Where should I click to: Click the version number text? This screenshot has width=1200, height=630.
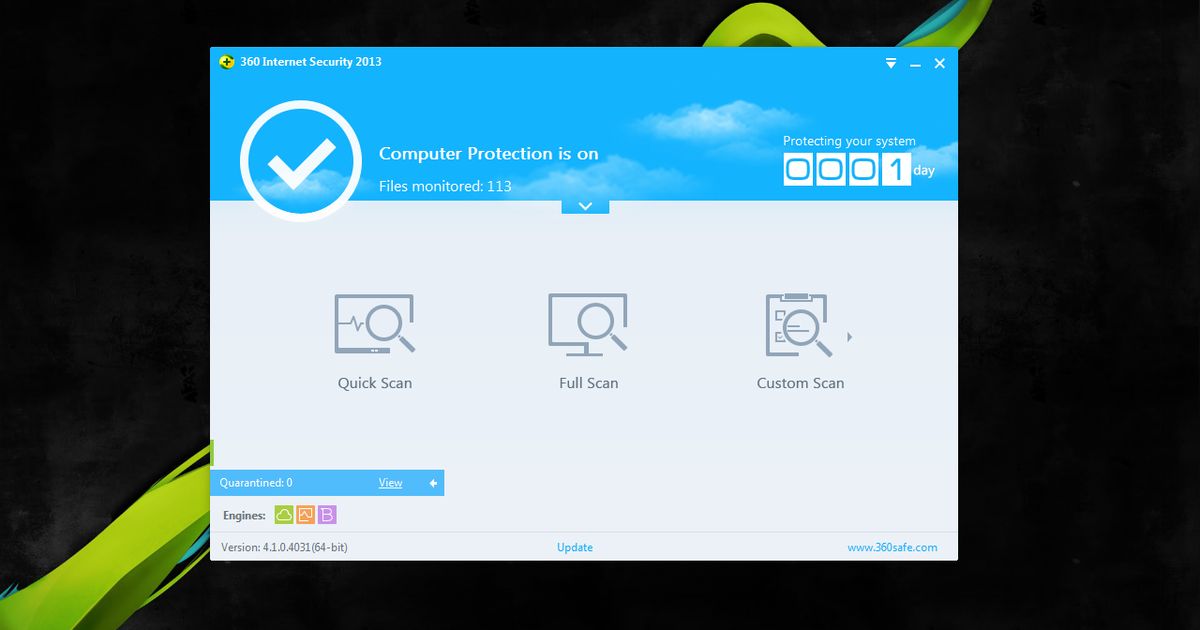pos(283,547)
